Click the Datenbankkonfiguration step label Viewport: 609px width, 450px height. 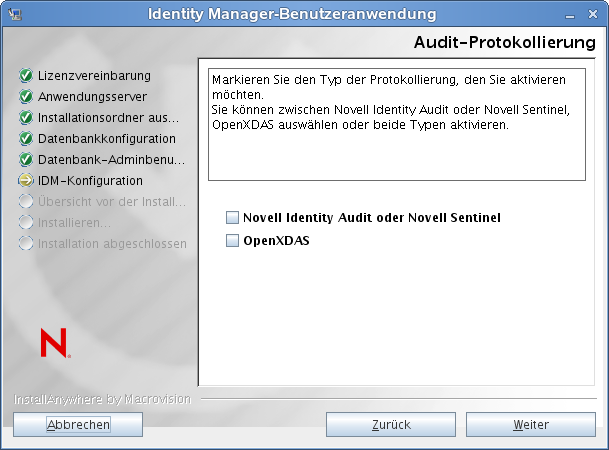coord(107,139)
